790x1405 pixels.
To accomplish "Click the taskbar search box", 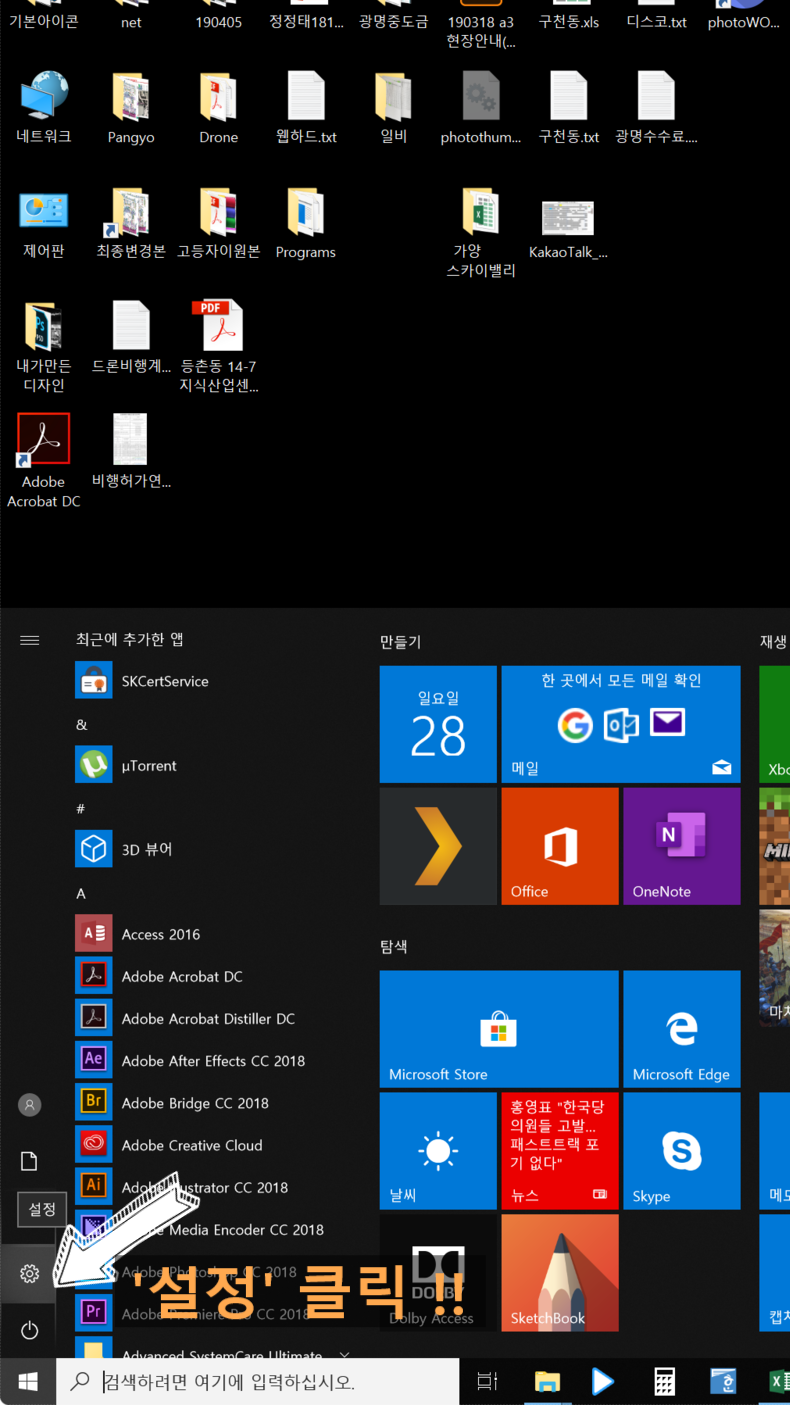I will pyautogui.click(x=258, y=1382).
